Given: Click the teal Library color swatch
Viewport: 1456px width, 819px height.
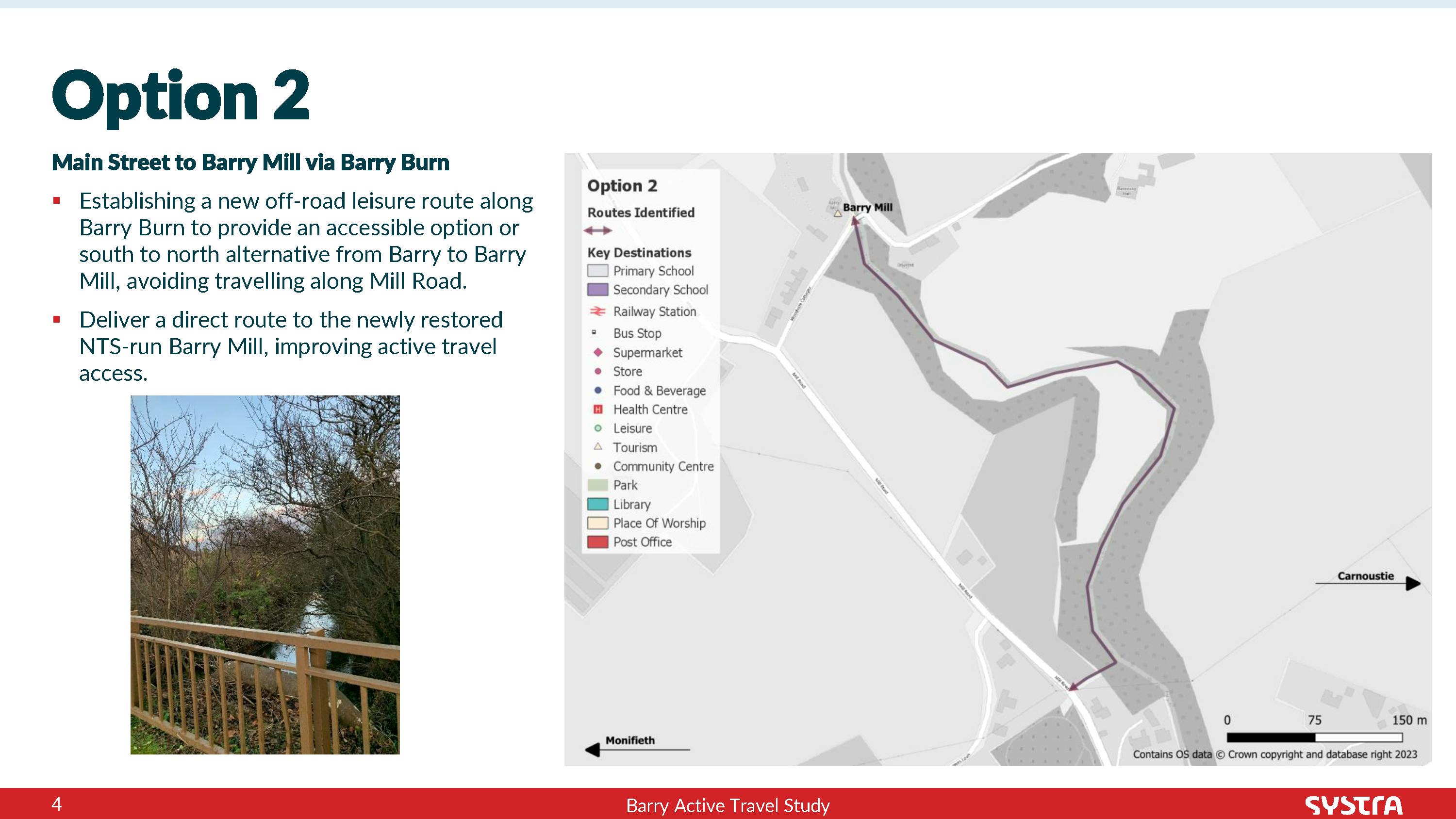Looking at the screenshot, I should 597,504.
